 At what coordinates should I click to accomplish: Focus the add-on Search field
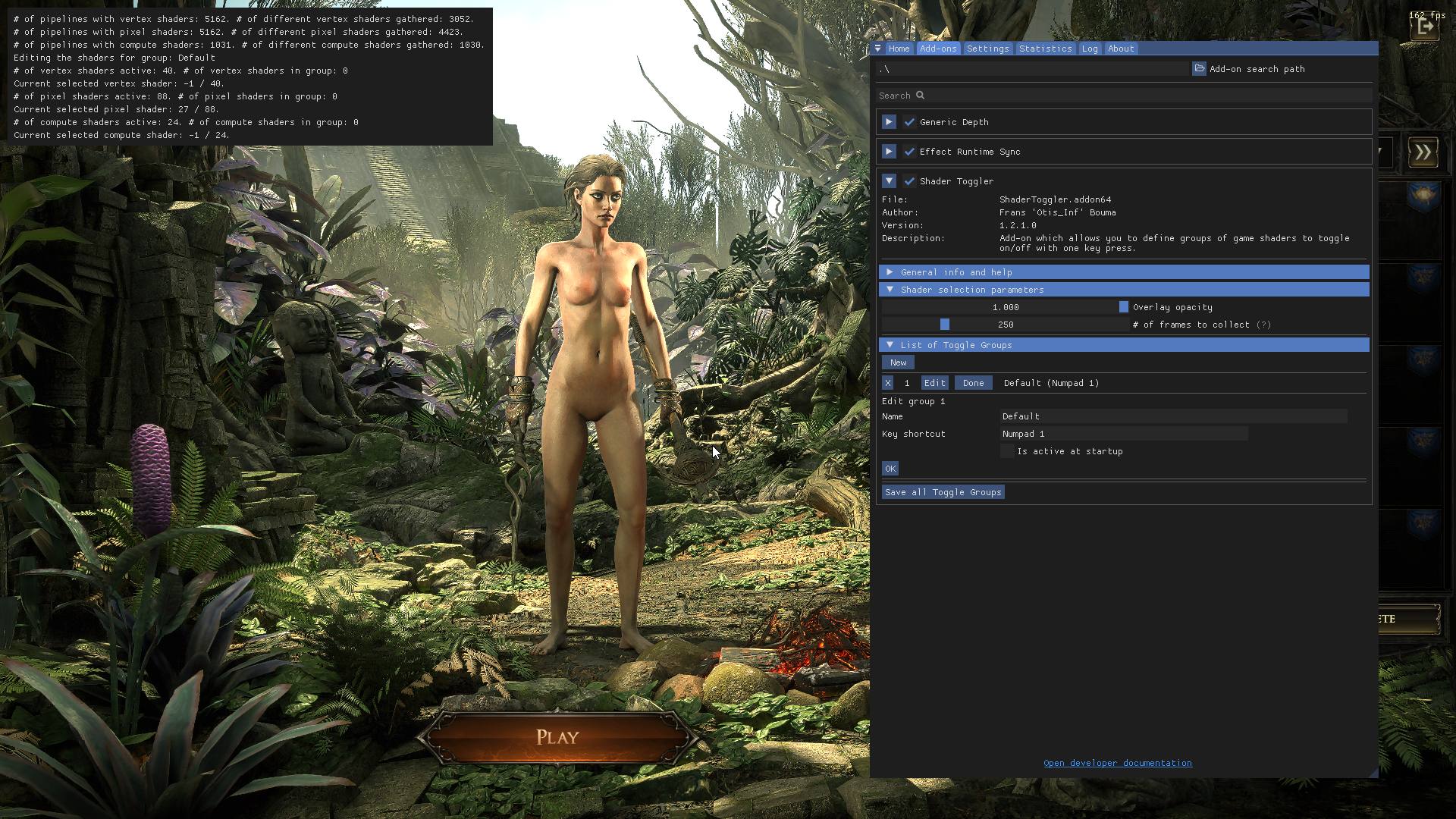click(x=1124, y=96)
